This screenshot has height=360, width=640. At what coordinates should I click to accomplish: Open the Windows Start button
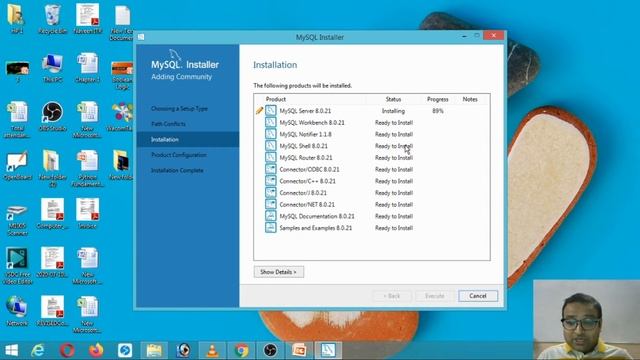coord(11,350)
